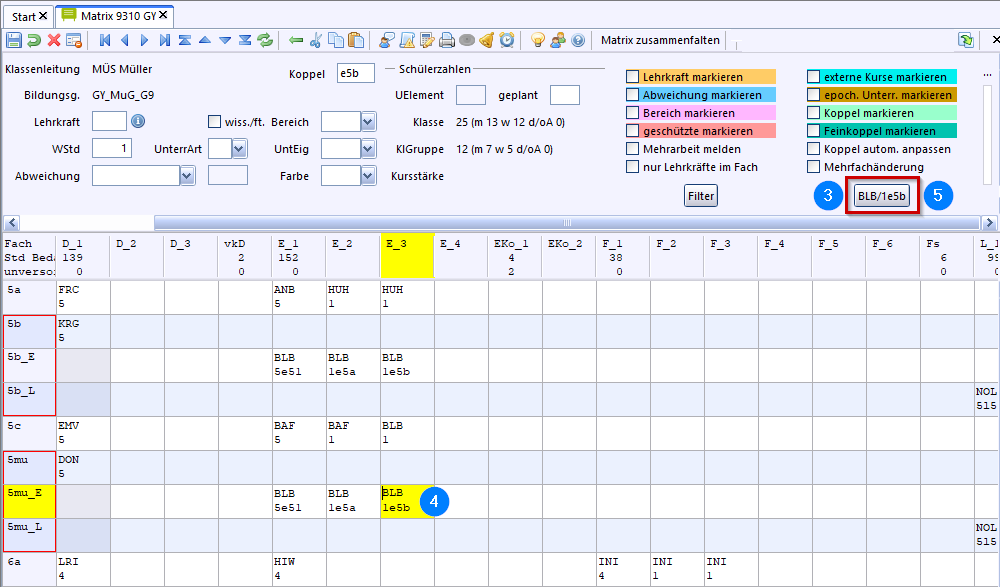Click the Save floppy disk icon
This screenshot has width=1000, height=587.
click(x=13, y=40)
